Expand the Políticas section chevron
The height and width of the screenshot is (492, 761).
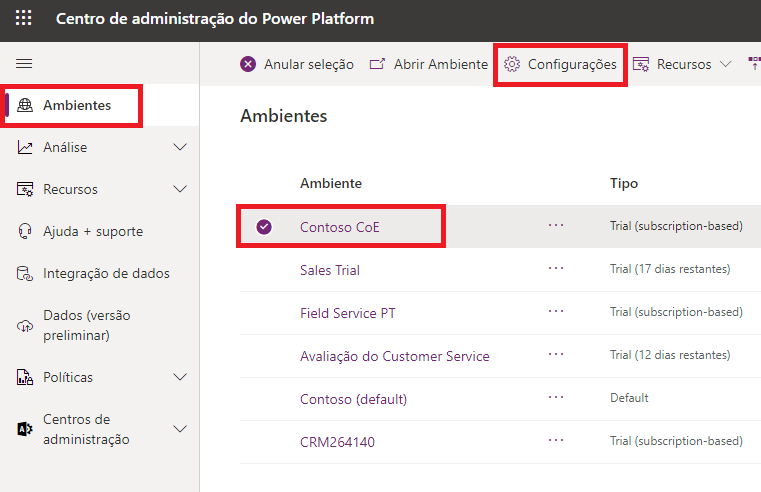pyautogui.click(x=180, y=377)
